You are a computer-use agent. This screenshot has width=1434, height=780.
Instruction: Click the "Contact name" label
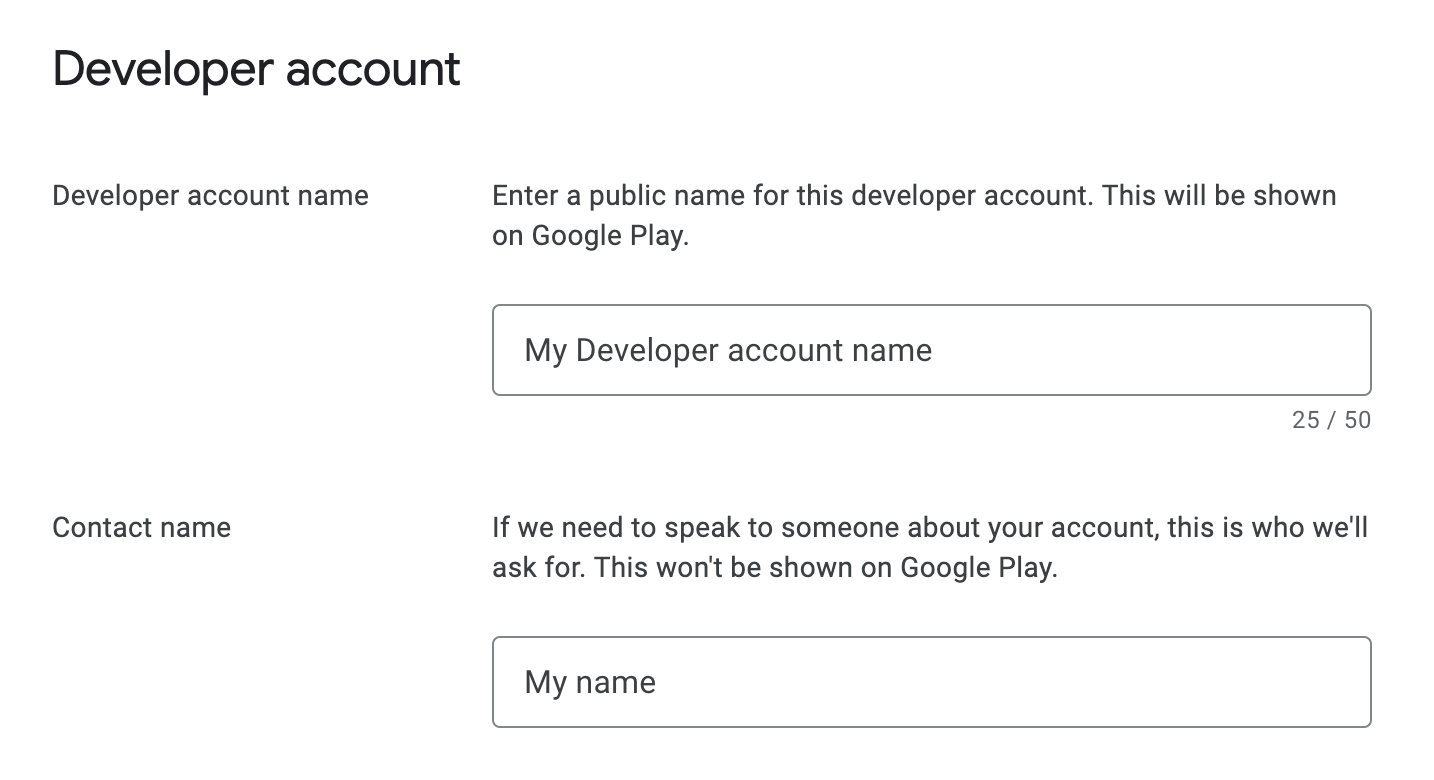[141, 527]
